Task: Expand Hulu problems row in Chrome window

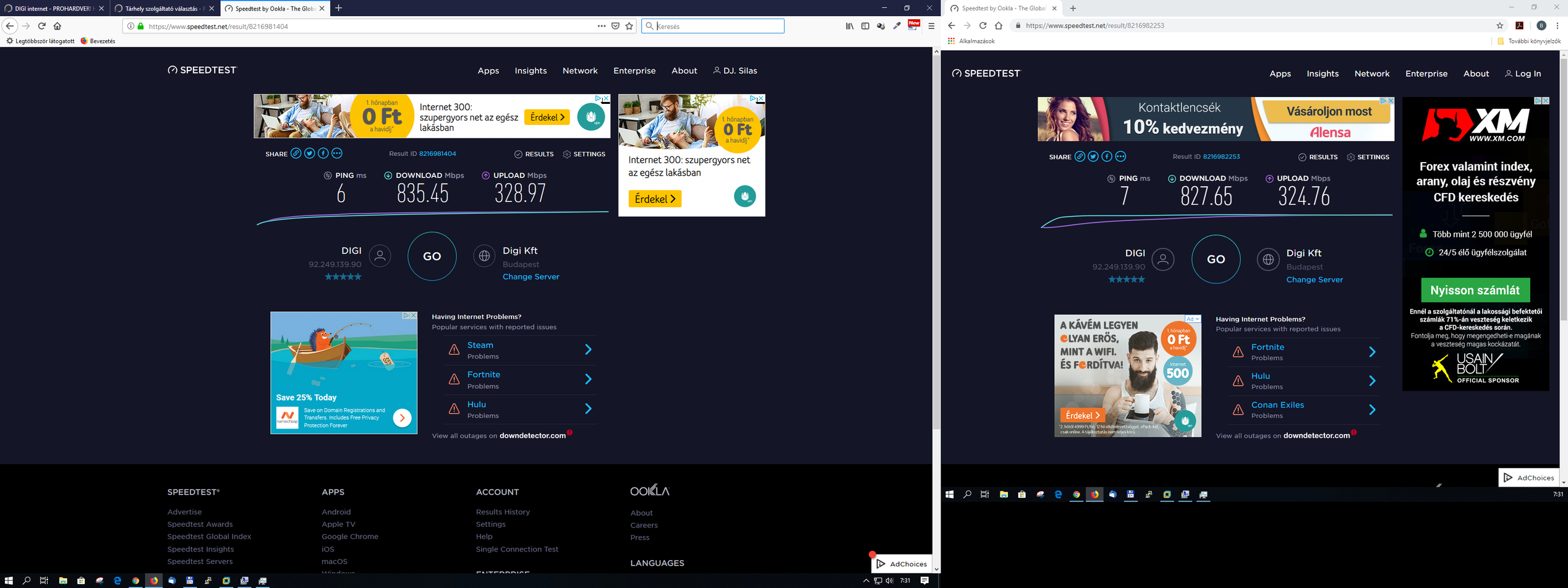Action: (1304, 381)
